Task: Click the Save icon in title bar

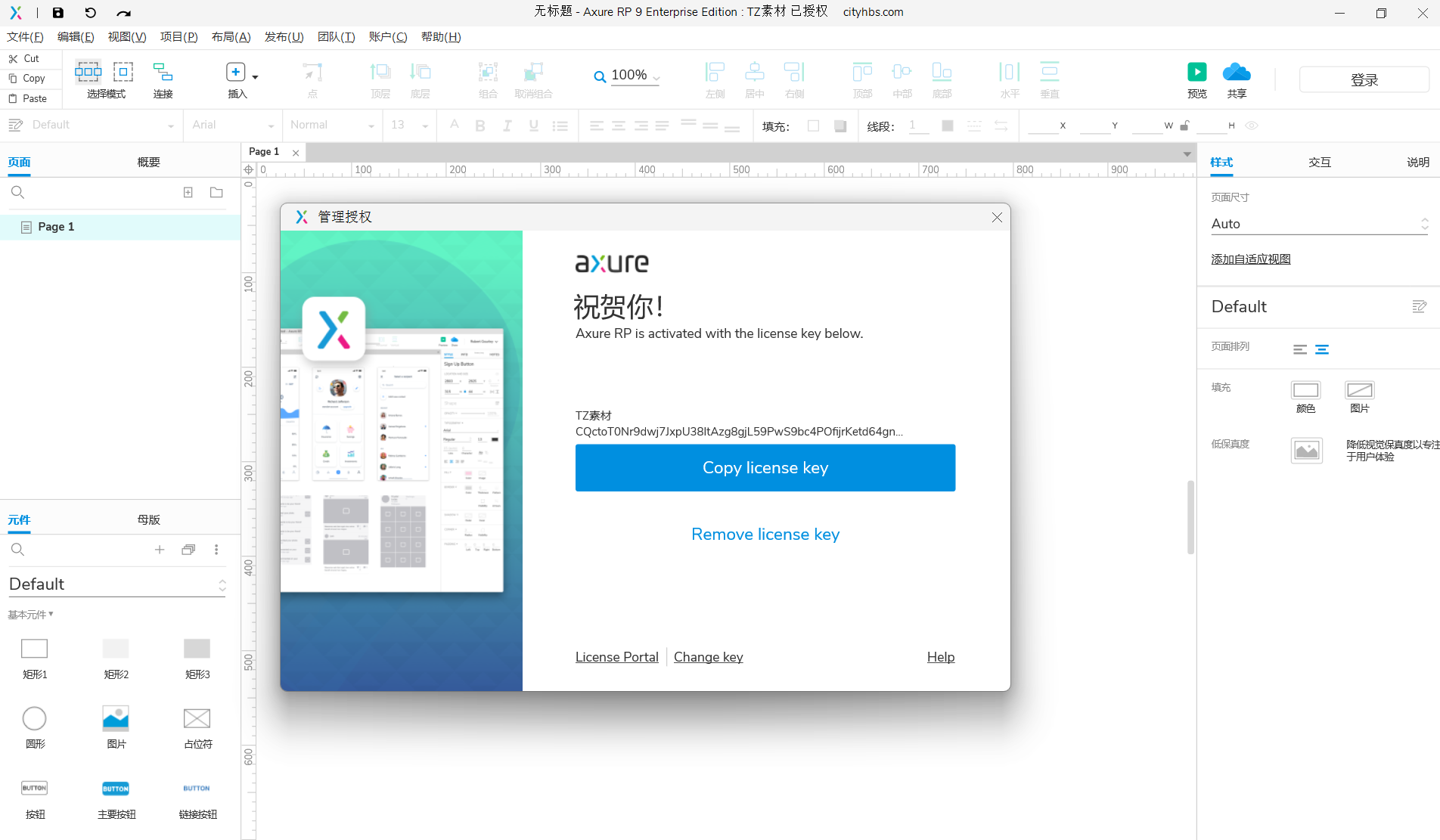Action: click(58, 13)
